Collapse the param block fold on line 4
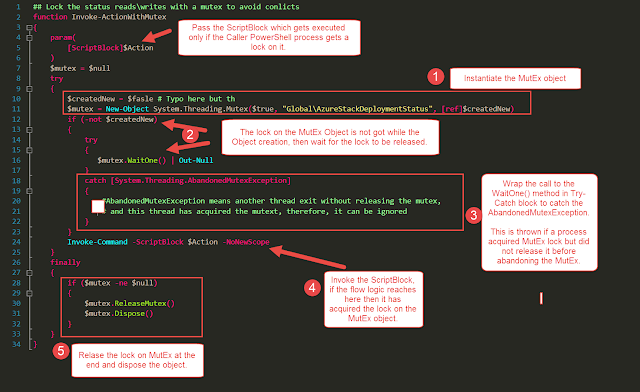640x392 pixels. (x=29, y=38)
